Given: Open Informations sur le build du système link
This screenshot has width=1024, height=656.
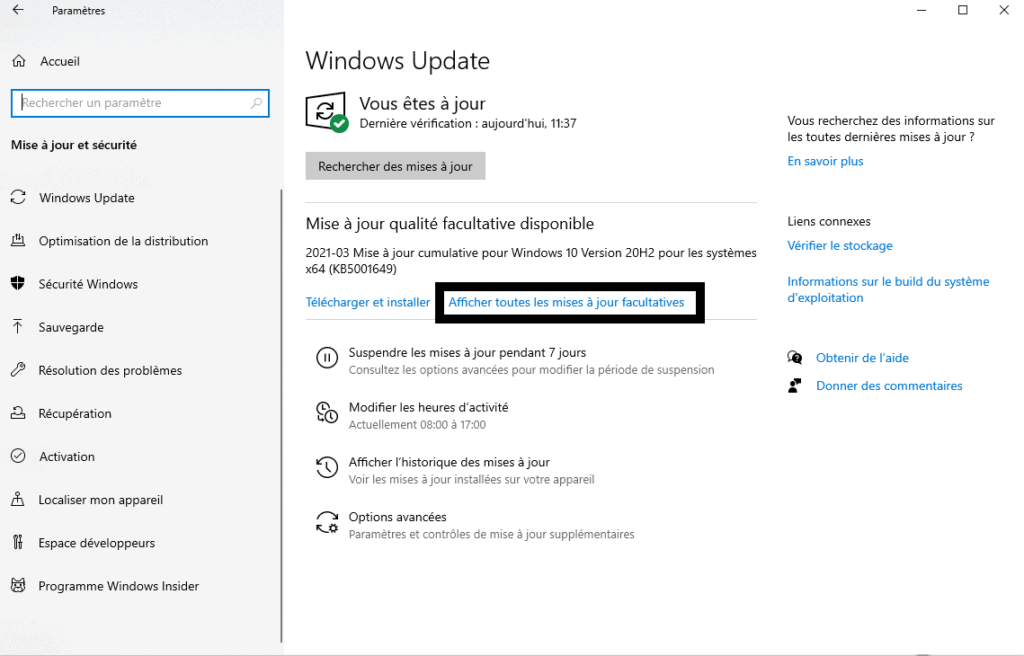Looking at the screenshot, I should point(888,289).
